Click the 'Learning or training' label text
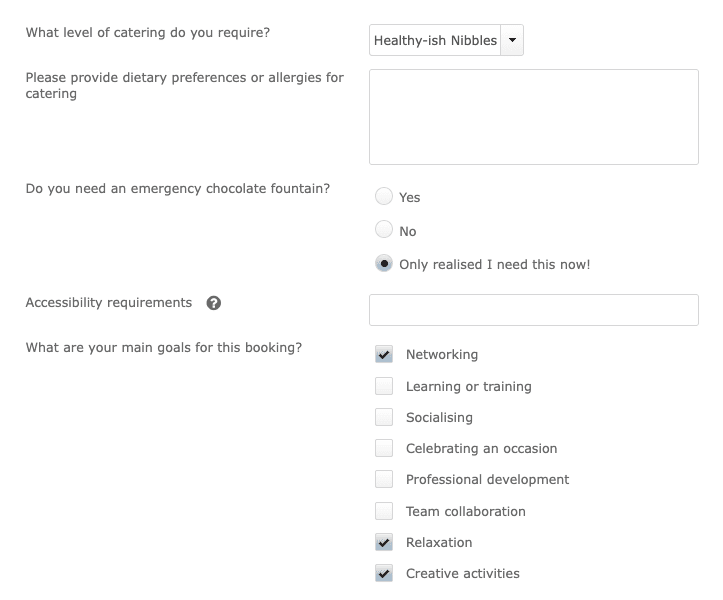The image size is (723, 600). [x=468, y=386]
